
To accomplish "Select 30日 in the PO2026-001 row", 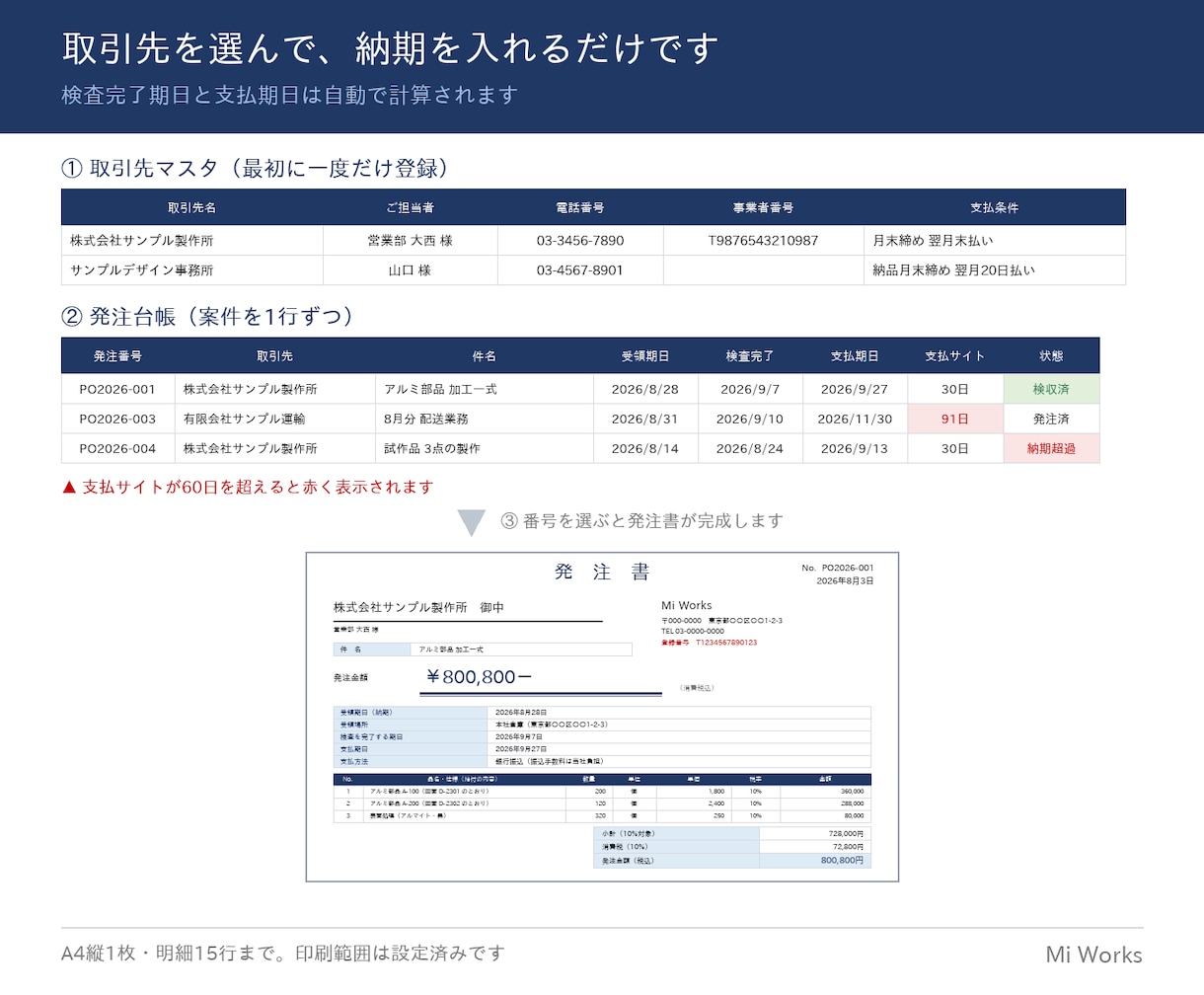I will (x=954, y=389).
